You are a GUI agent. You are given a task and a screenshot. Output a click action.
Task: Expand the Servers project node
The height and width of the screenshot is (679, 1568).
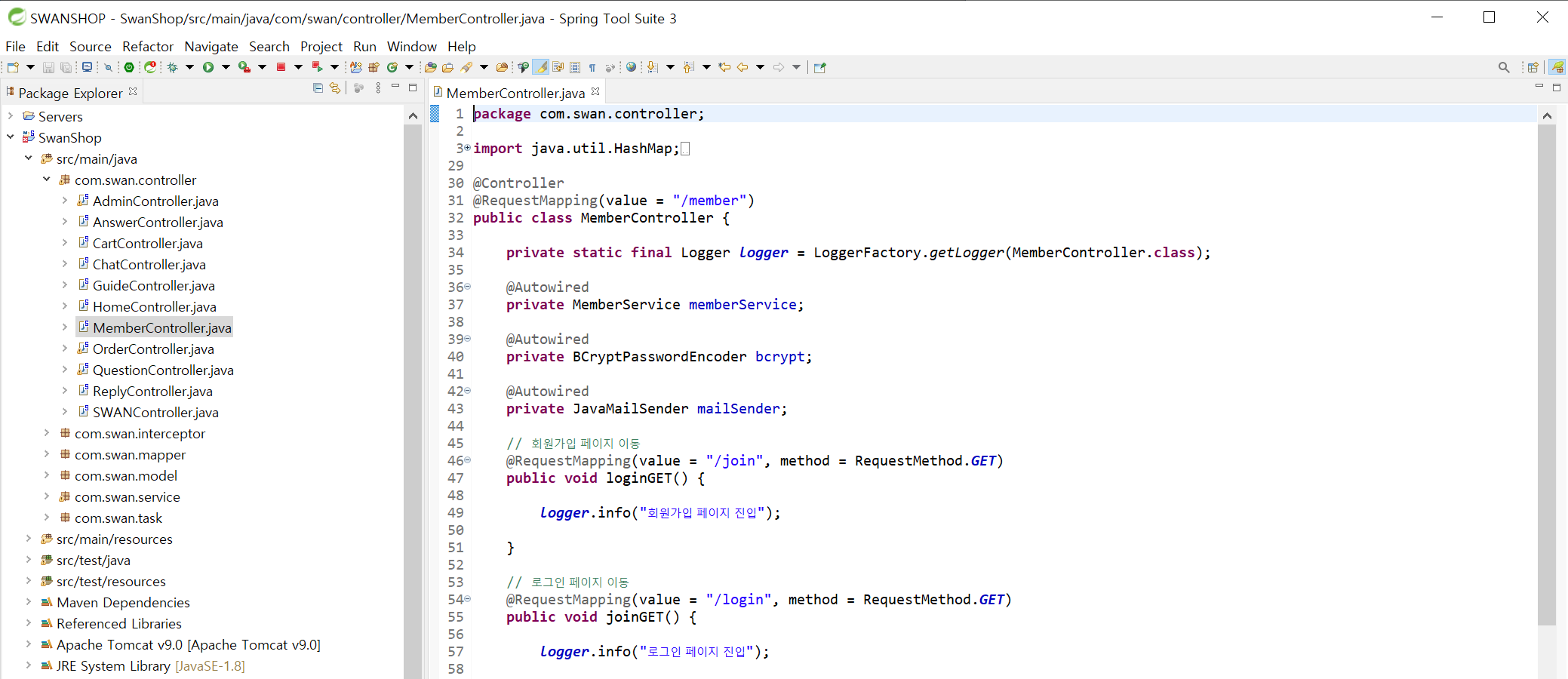coord(11,116)
